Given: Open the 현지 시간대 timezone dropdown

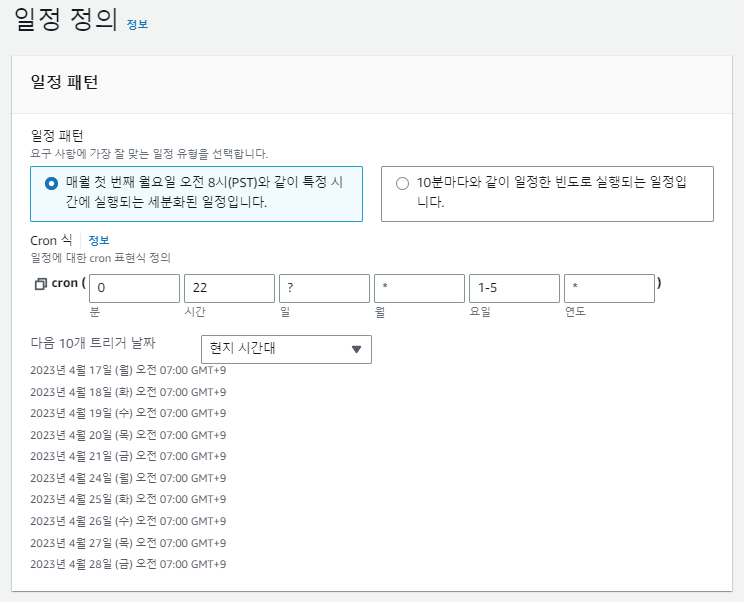Looking at the screenshot, I should [286, 349].
